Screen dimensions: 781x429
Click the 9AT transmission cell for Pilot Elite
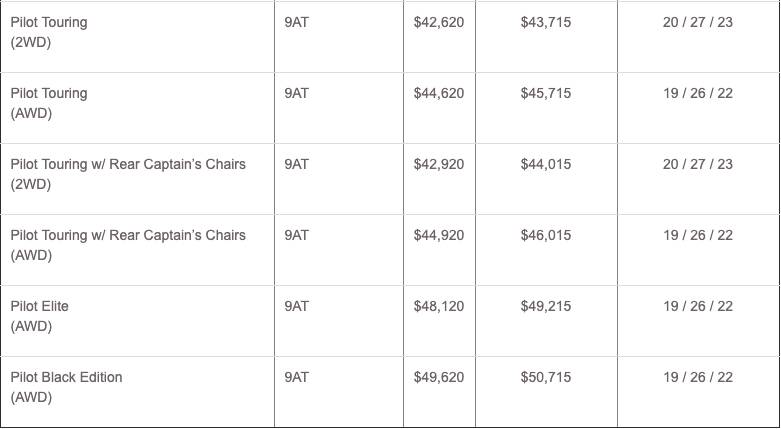[x=297, y=306]
